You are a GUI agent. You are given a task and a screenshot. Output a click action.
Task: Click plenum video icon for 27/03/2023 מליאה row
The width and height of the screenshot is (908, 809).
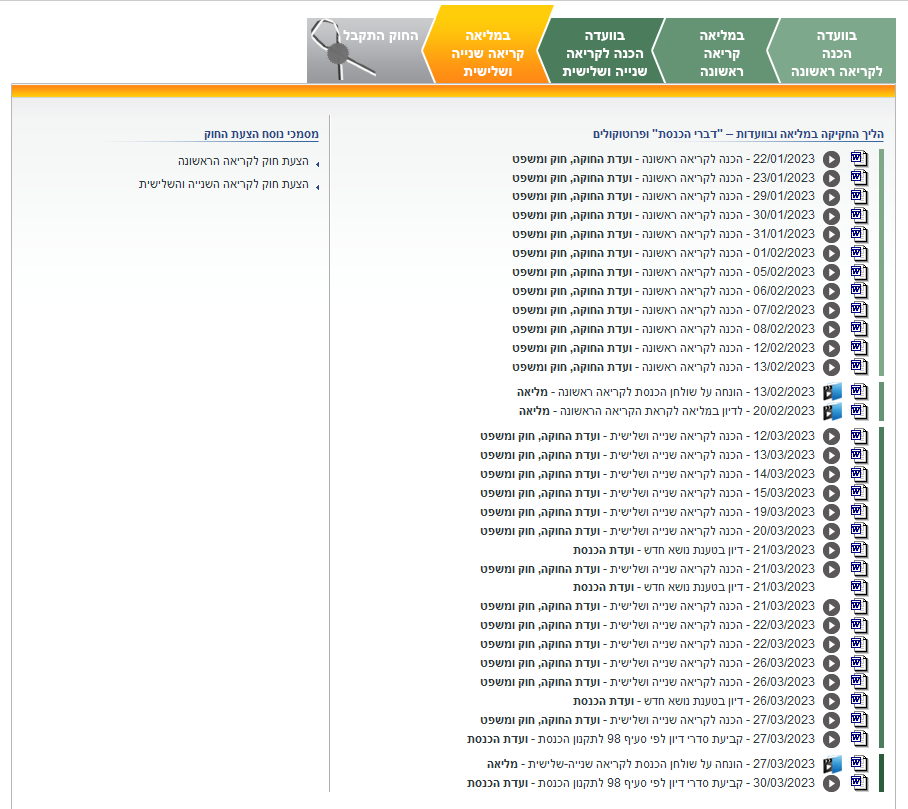tap(832, 764)
